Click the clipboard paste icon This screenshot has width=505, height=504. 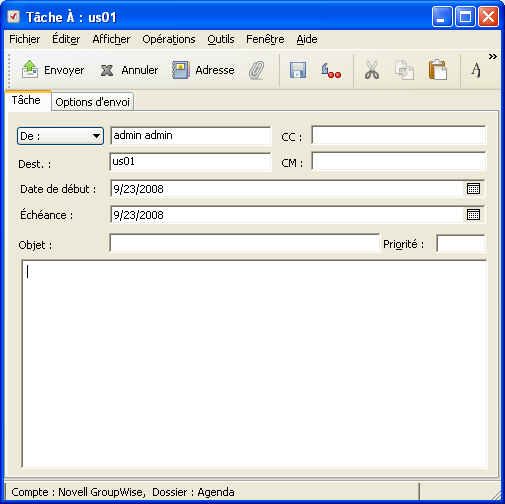pos(438,70)
